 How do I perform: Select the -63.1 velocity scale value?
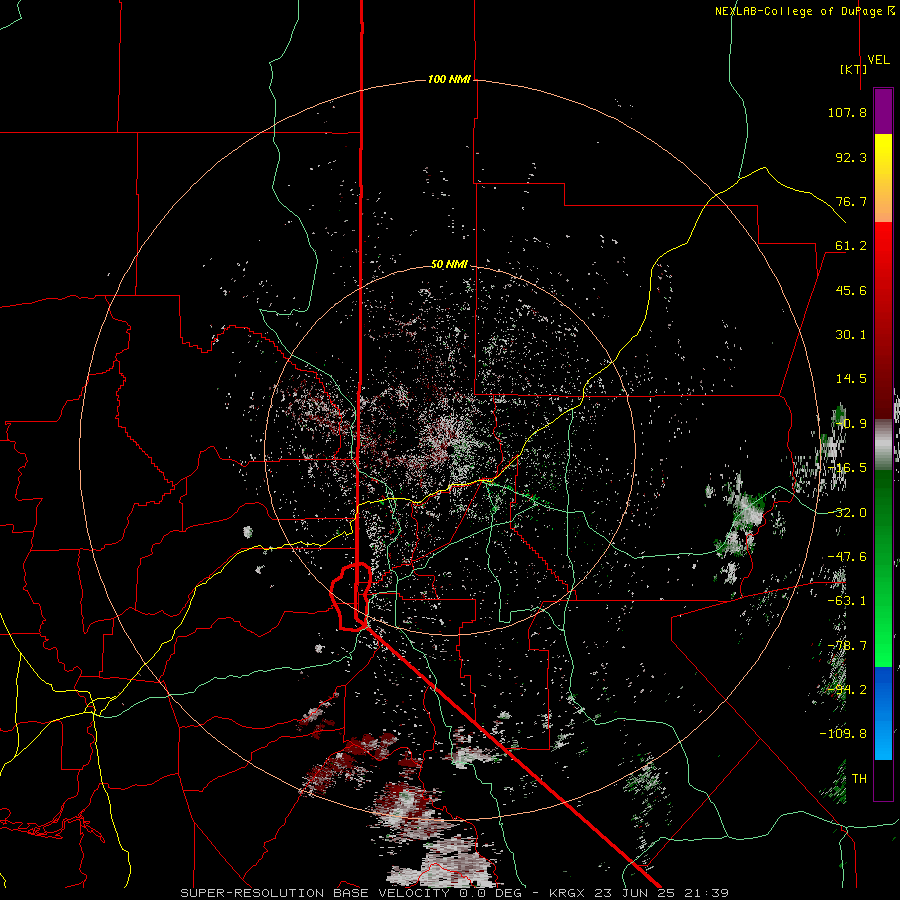click(x=847, y=601)
